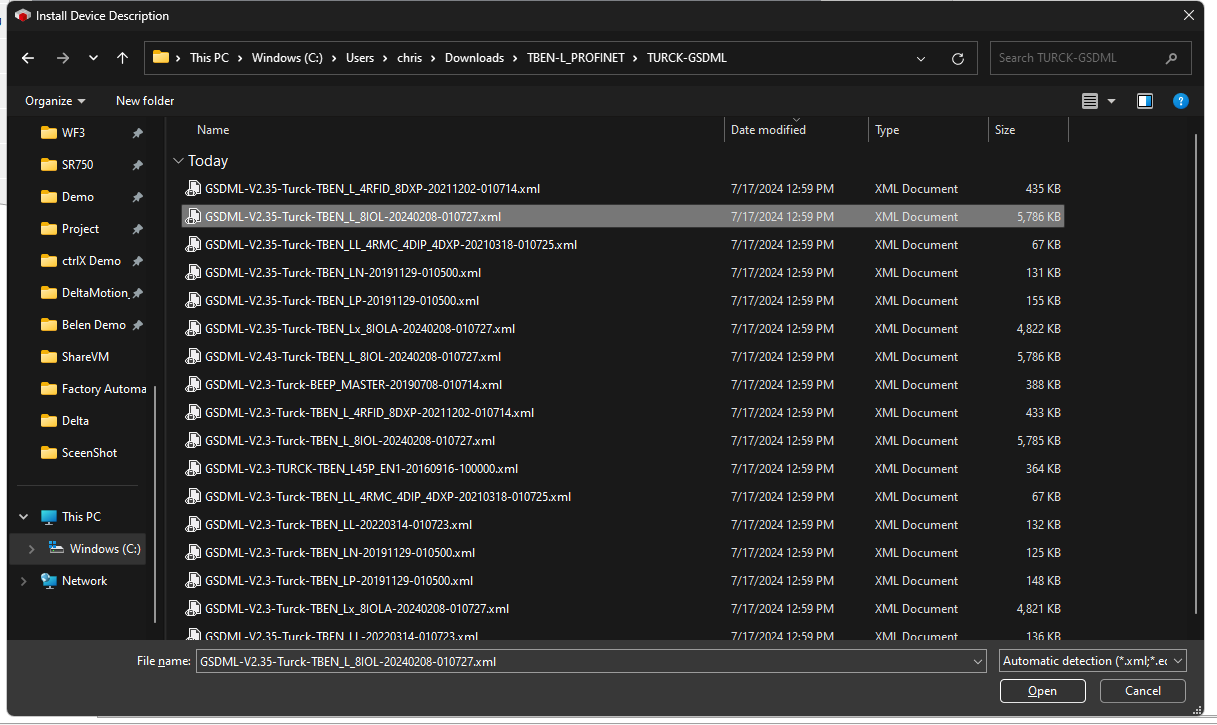Viewport: 1217px width, 725px height.
Task: Click the search magnifier icon
Action: (1171, 58)
